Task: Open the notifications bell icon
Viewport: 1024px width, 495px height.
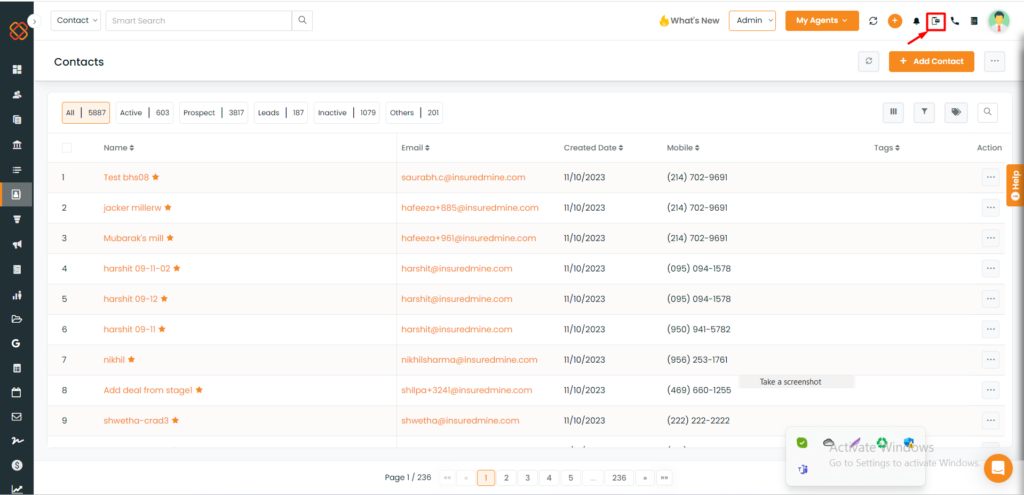Action: pyautogui.click(x=916, y=21)
